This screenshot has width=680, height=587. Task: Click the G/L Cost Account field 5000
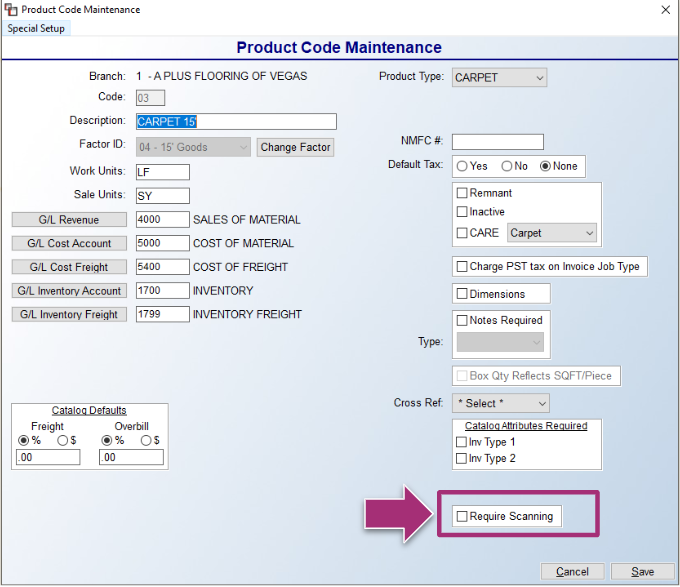[x=163, y=243]
